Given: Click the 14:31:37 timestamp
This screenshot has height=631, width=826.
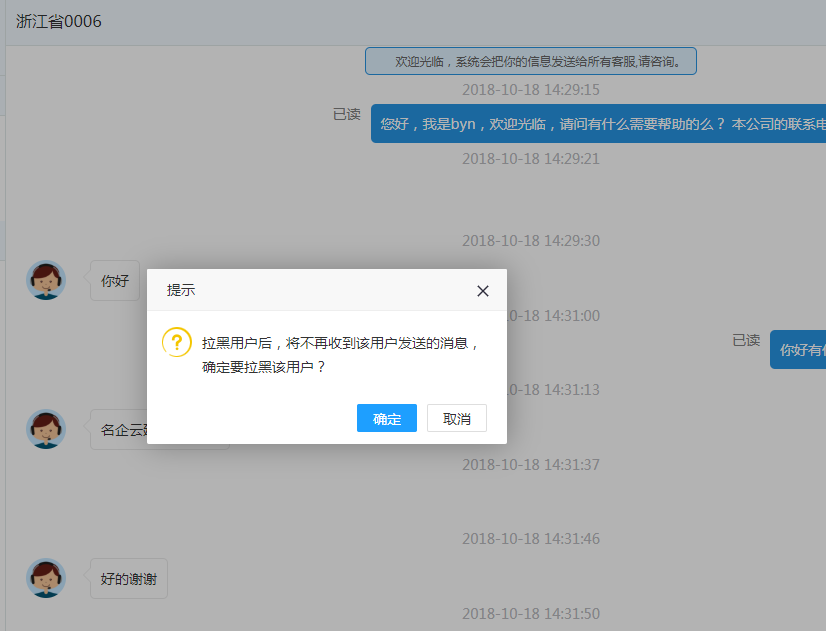Looking at the screenshot, I should tap(530, 465).
